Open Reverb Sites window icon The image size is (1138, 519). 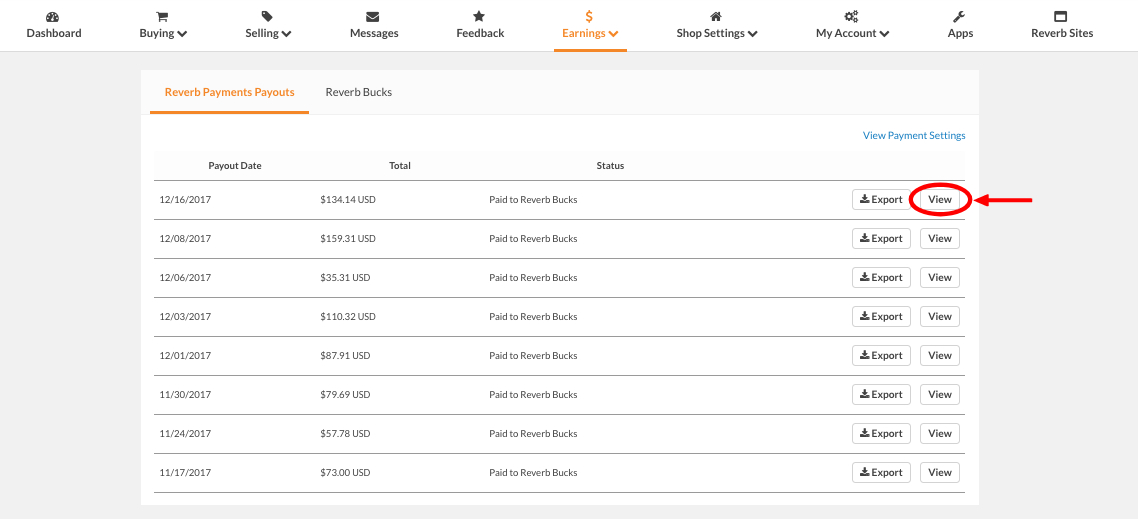pos(1061,17)
